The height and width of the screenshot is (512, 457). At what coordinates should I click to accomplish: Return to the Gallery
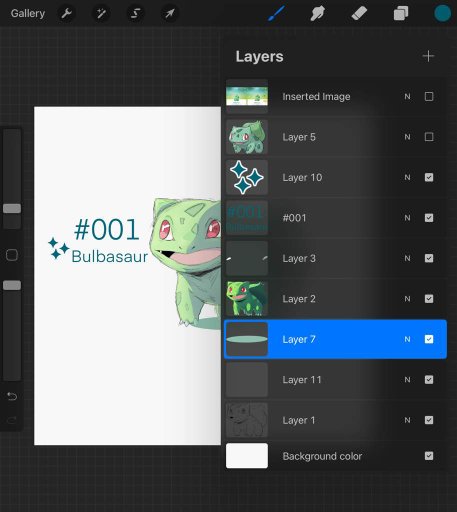[x=28, y=14]
